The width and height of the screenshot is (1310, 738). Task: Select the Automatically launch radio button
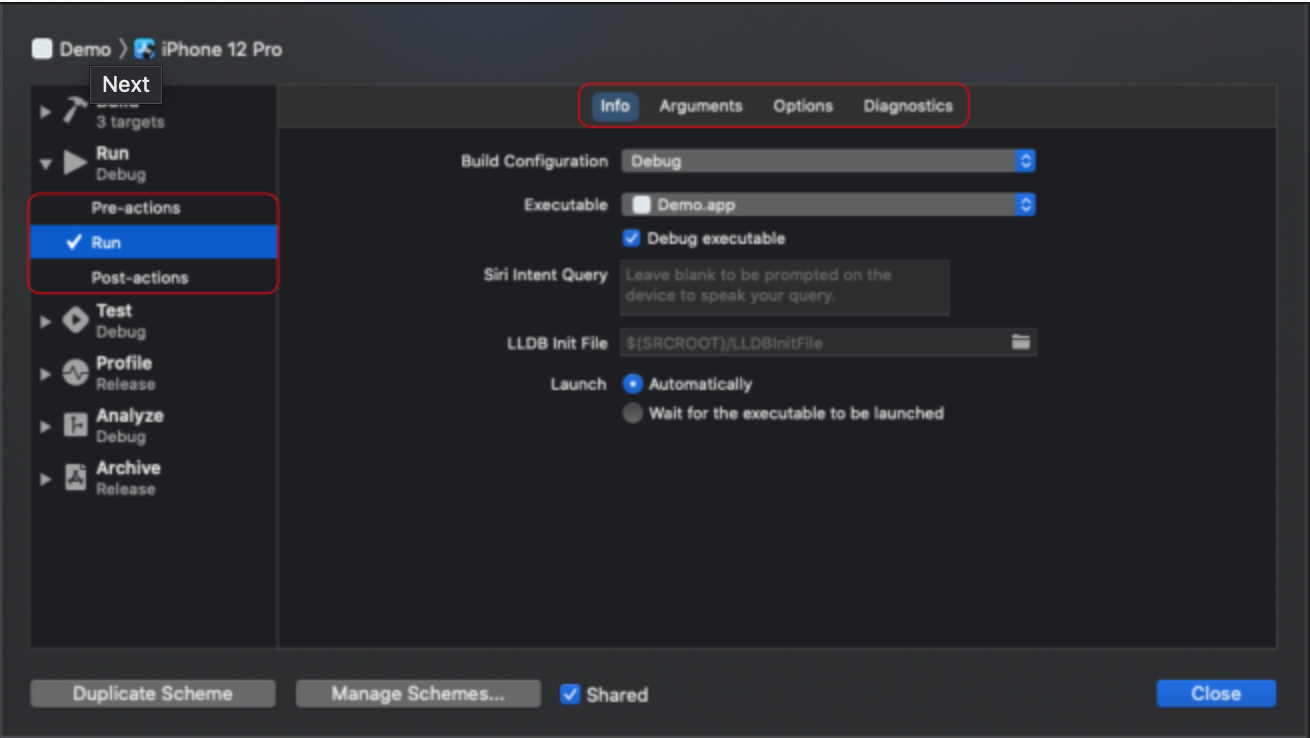pos(632,384)
